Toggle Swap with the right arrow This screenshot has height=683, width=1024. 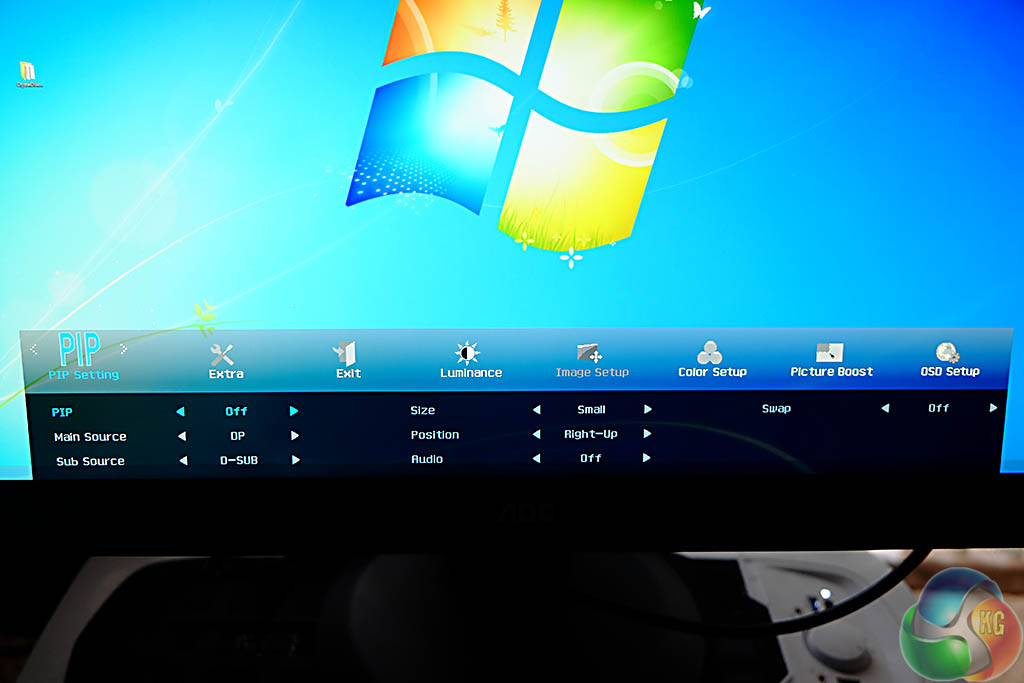click(993, 407)
